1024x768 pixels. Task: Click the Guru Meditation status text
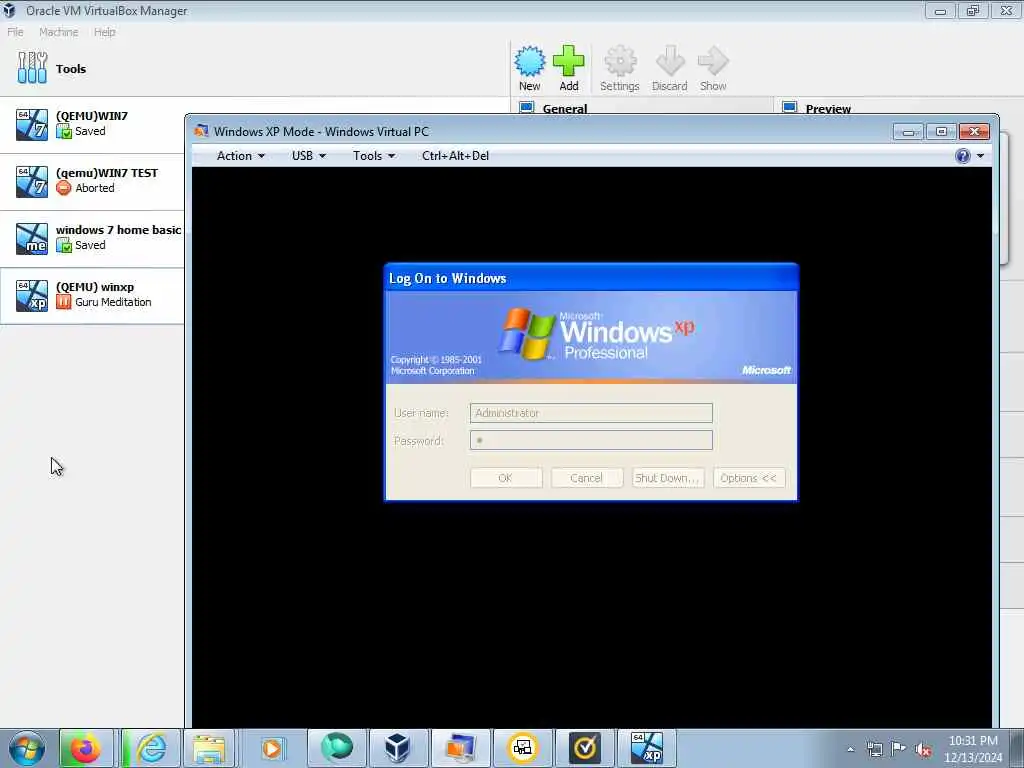(113, 302)
